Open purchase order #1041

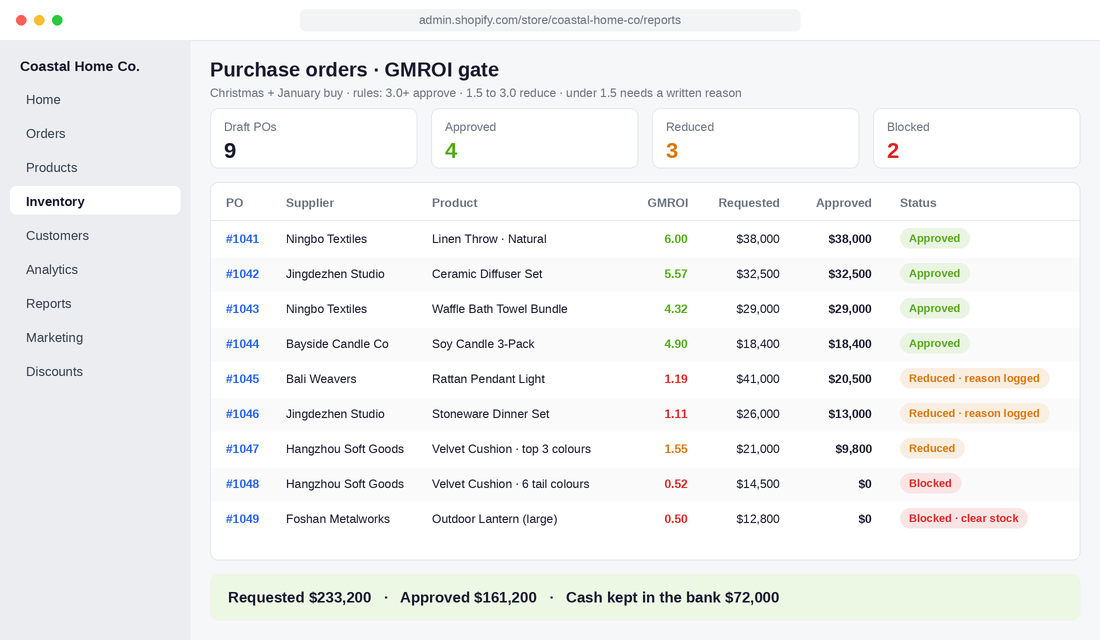tap(242, 239)
